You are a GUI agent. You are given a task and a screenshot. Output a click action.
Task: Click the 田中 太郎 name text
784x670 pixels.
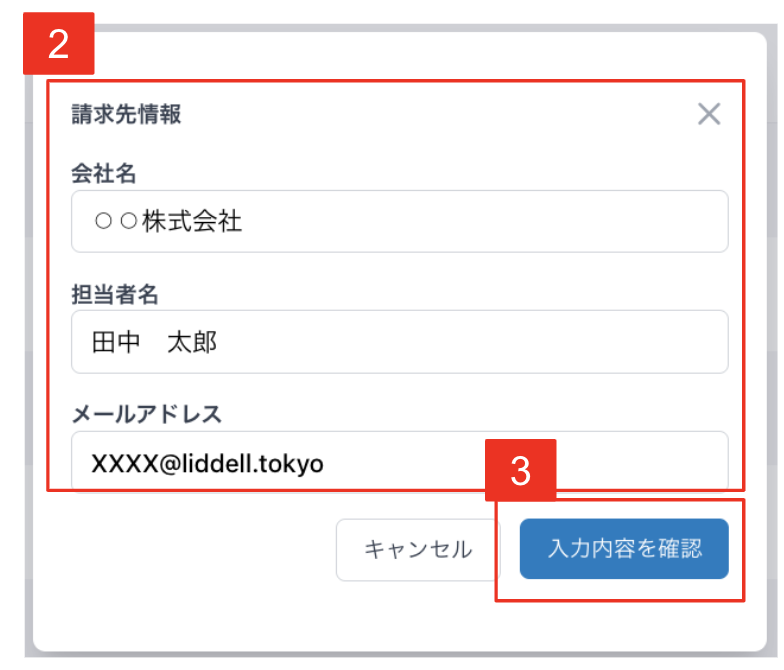point(154,342)
